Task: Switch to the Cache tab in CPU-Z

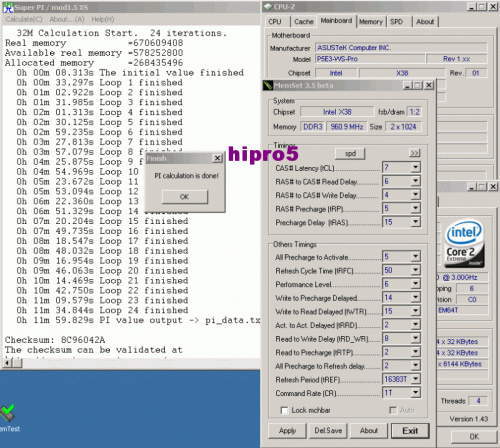Action: pyautogui.click(x=304, y=22)
